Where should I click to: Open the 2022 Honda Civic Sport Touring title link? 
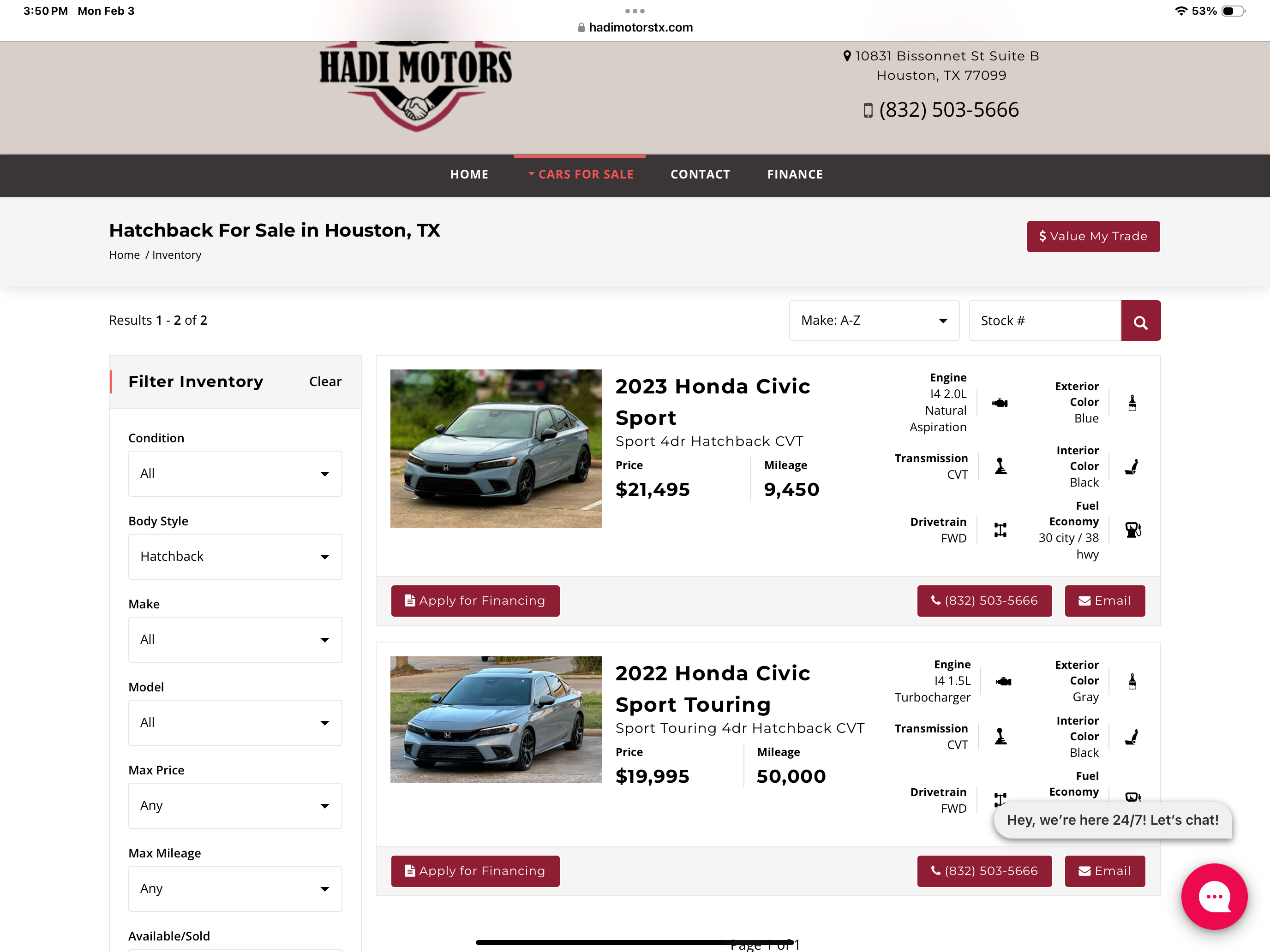[713, 689]
